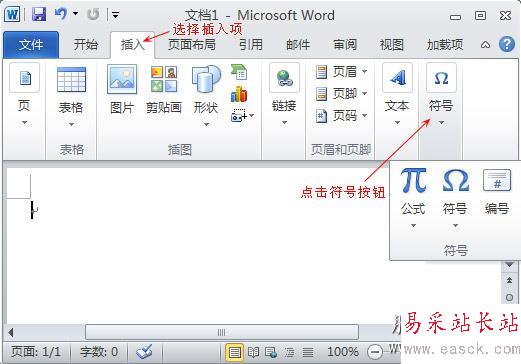Screen dimensions: 521x364
Task: Click the 符号 omega button in ribbon
Action: coord(441,78)
